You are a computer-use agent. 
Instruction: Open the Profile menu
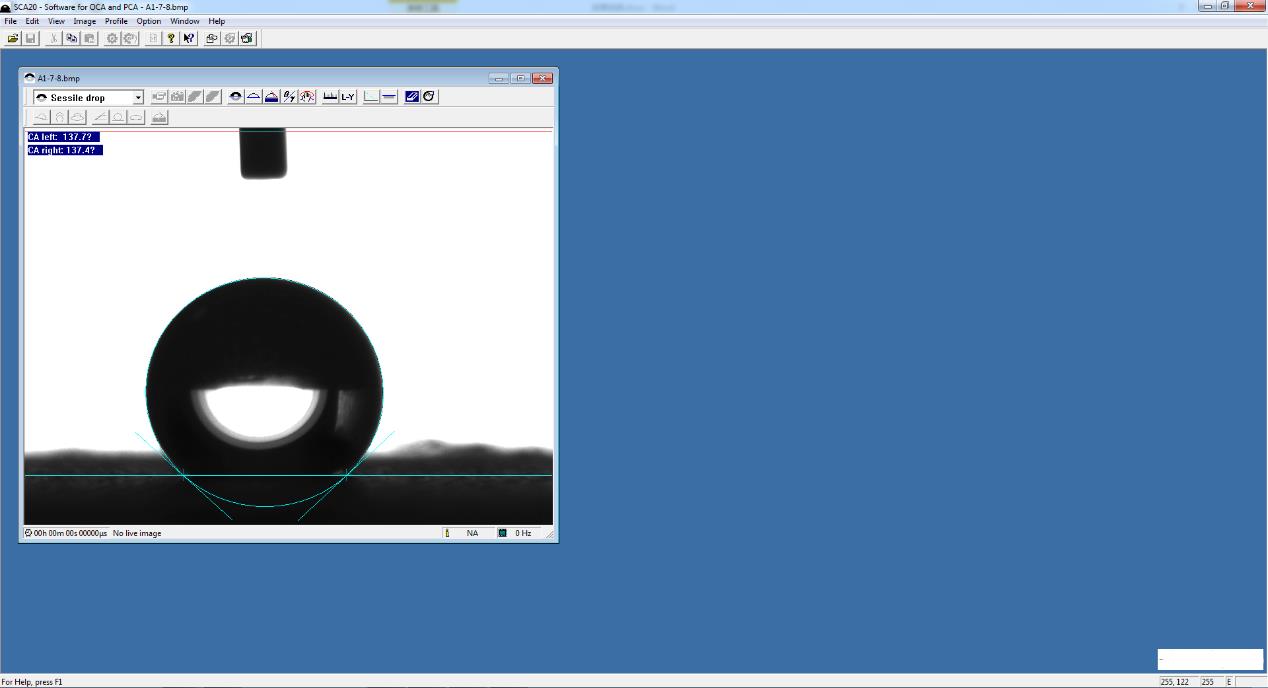pos(116,21)
